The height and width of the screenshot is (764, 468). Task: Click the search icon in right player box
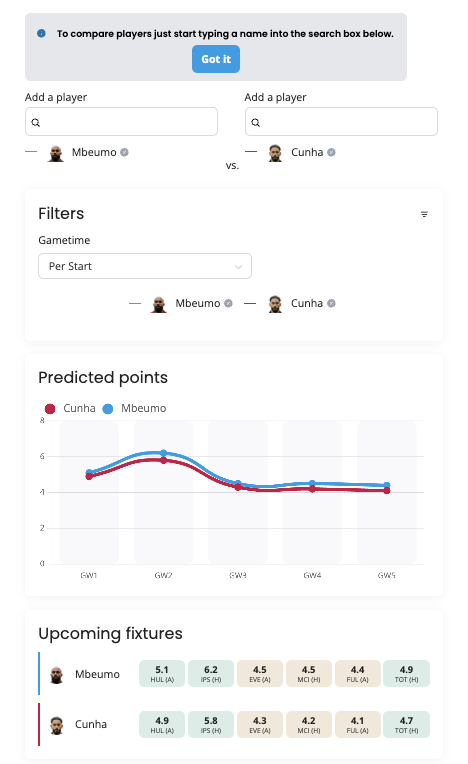click(x=256, y=122)
